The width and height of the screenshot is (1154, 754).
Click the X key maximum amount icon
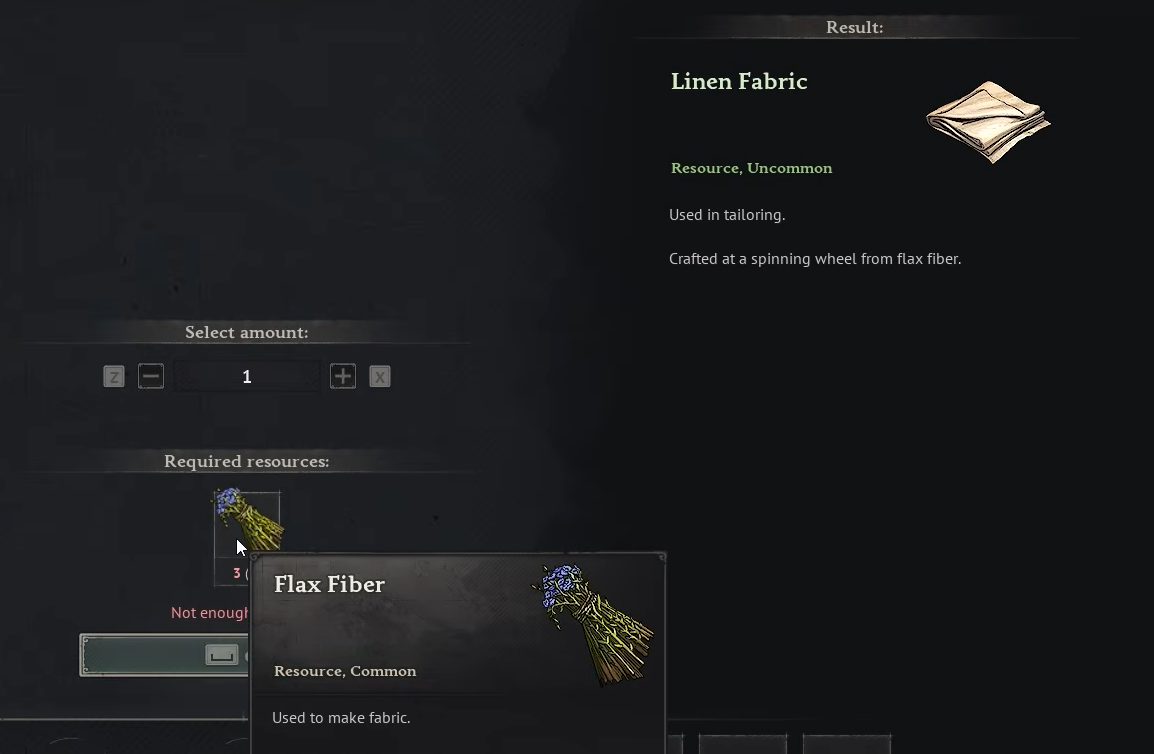click(x=380, y=377)
